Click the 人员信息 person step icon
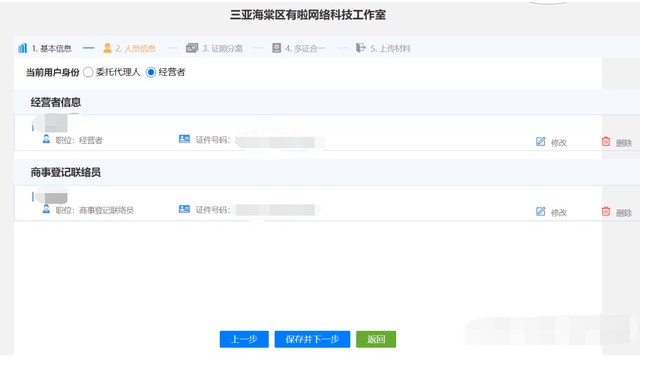The image size is (646, 374). (x=108, y=48)
